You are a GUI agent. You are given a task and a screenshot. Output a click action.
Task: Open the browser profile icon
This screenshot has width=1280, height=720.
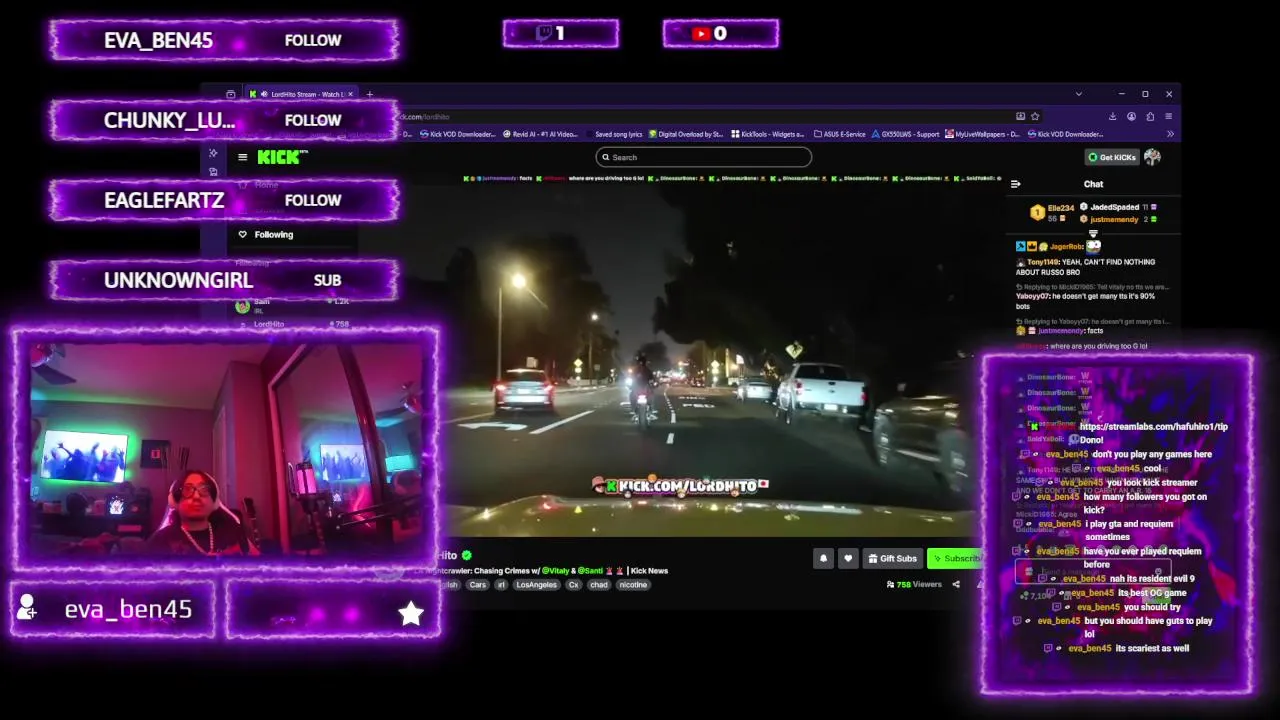(x=1131, y=116)
